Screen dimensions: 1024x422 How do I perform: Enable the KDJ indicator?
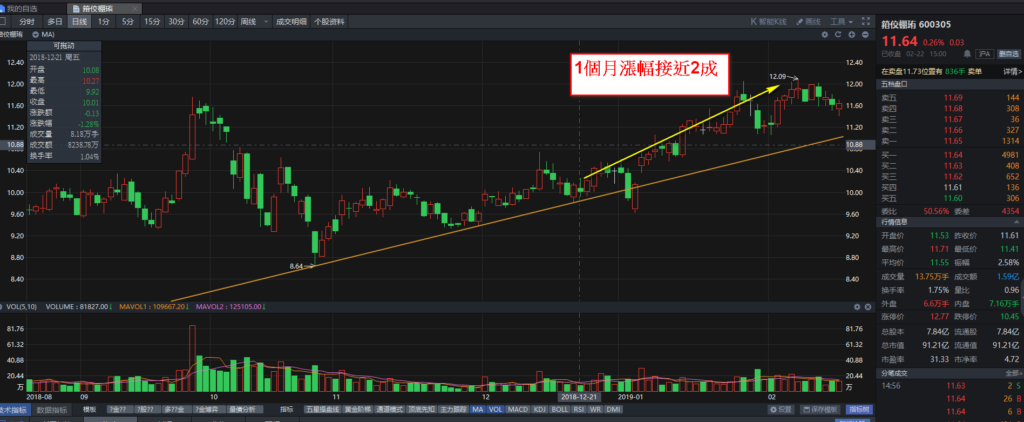tap(539, 410)
